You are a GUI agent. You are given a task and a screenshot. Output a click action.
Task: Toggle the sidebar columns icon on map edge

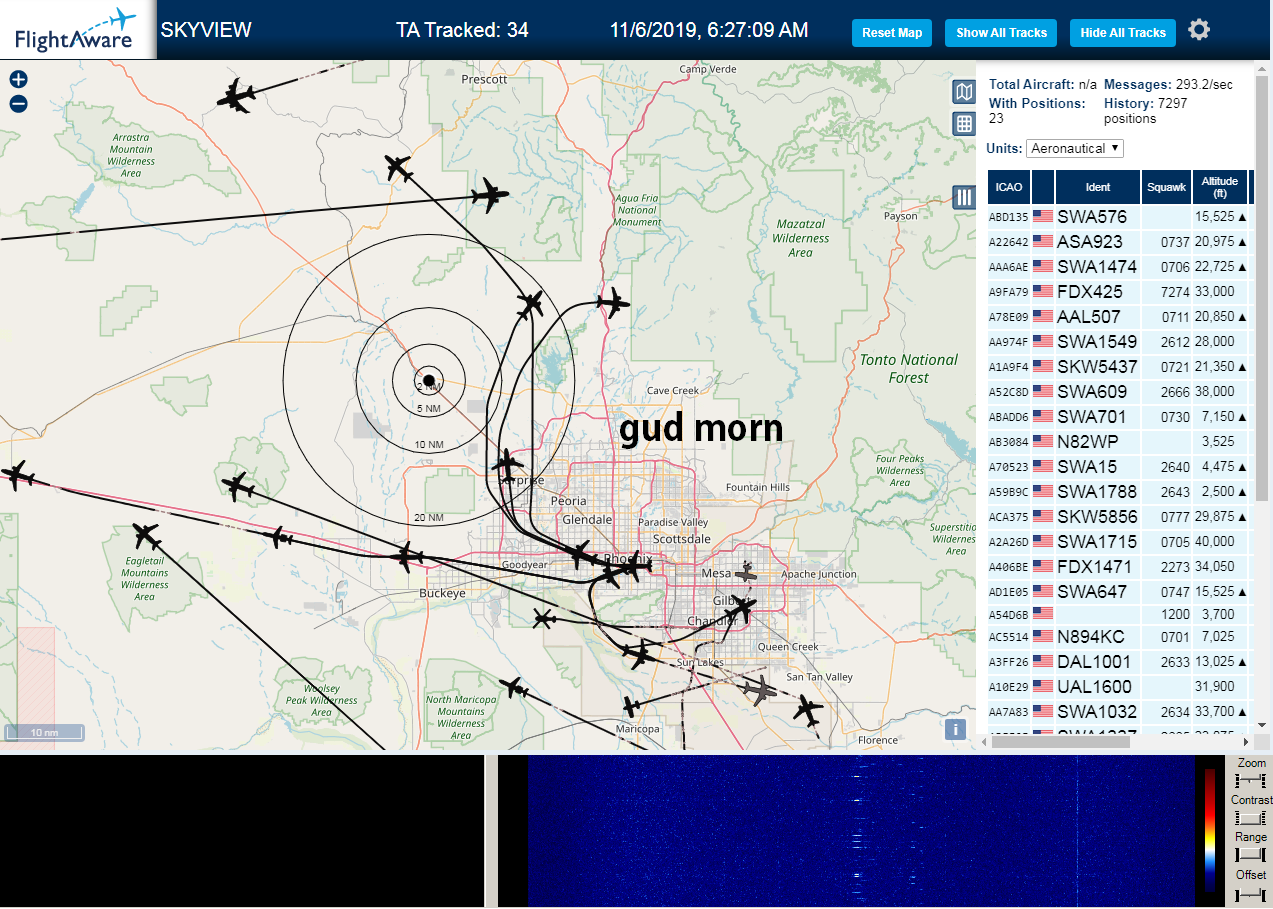(964, 197)
